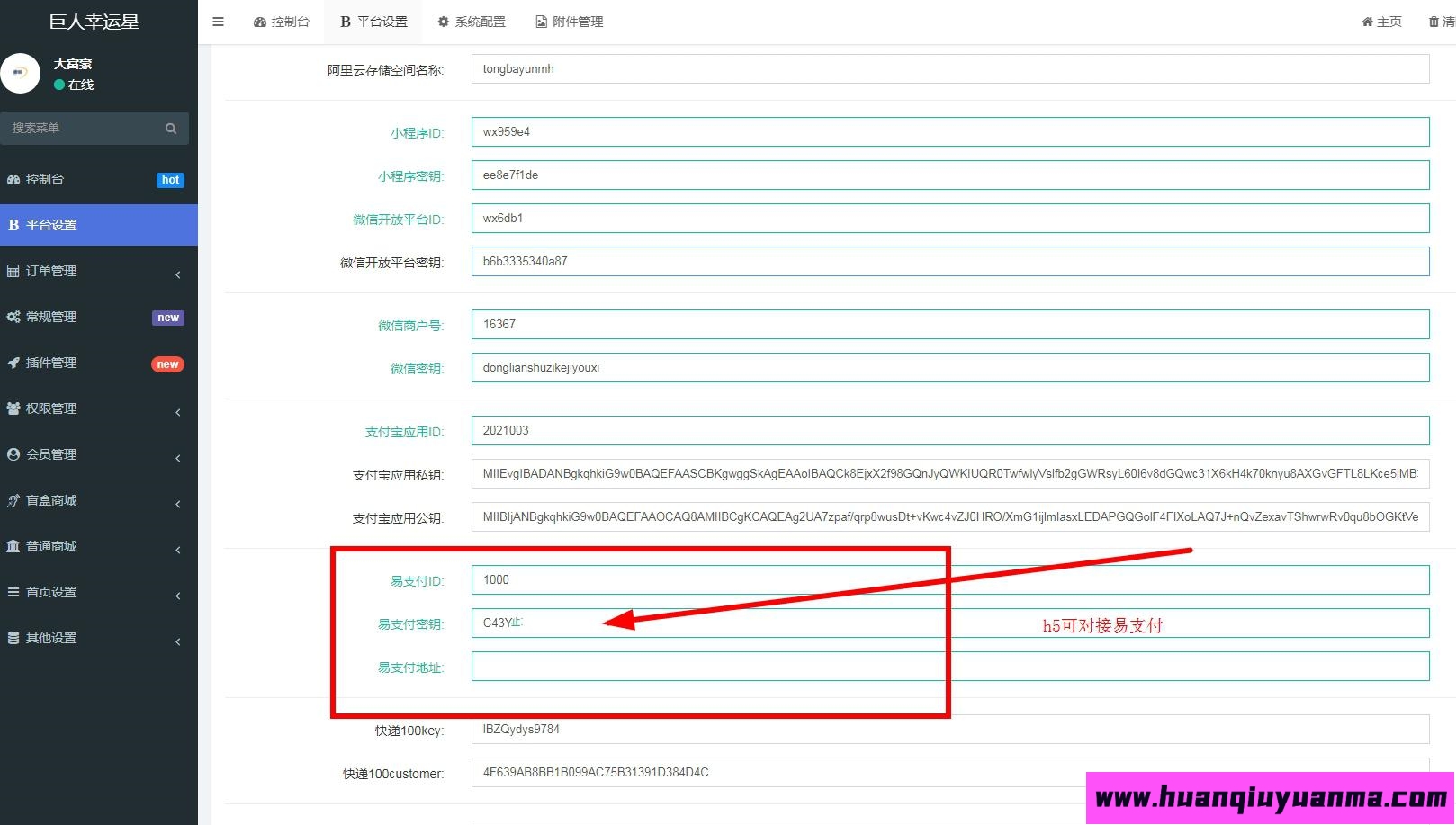Screen dimensions: 1456x825
Task: Click the 微信开放平台ID input field
Action: pos(950,219)
